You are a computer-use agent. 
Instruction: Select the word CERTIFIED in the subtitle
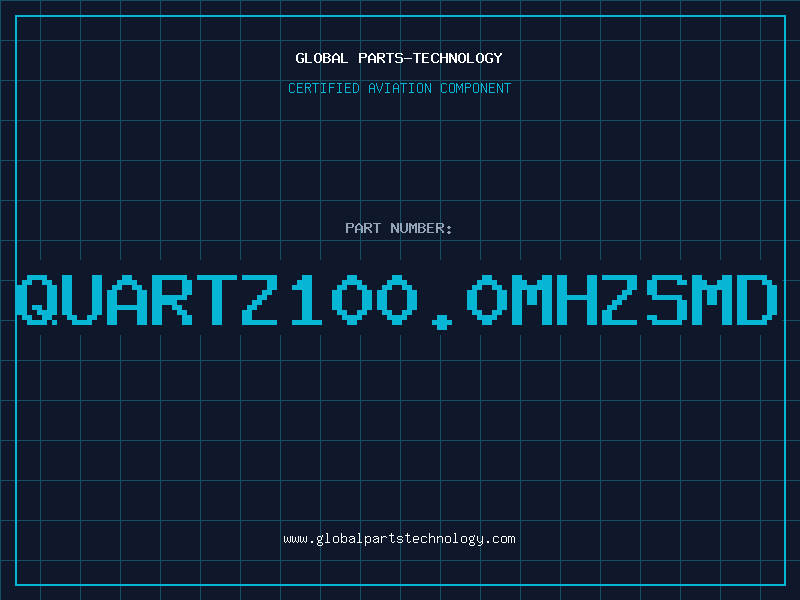pos(324,88)
